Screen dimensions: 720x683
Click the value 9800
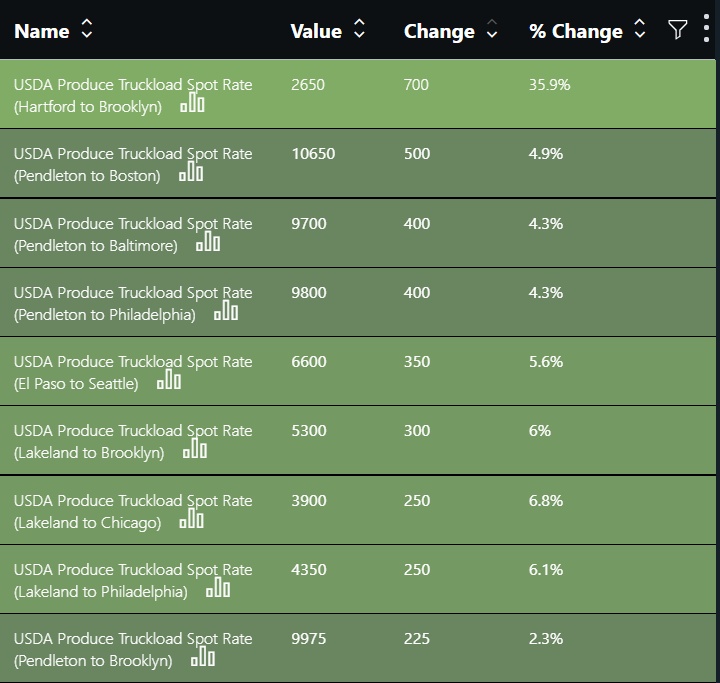click(309, 293)
